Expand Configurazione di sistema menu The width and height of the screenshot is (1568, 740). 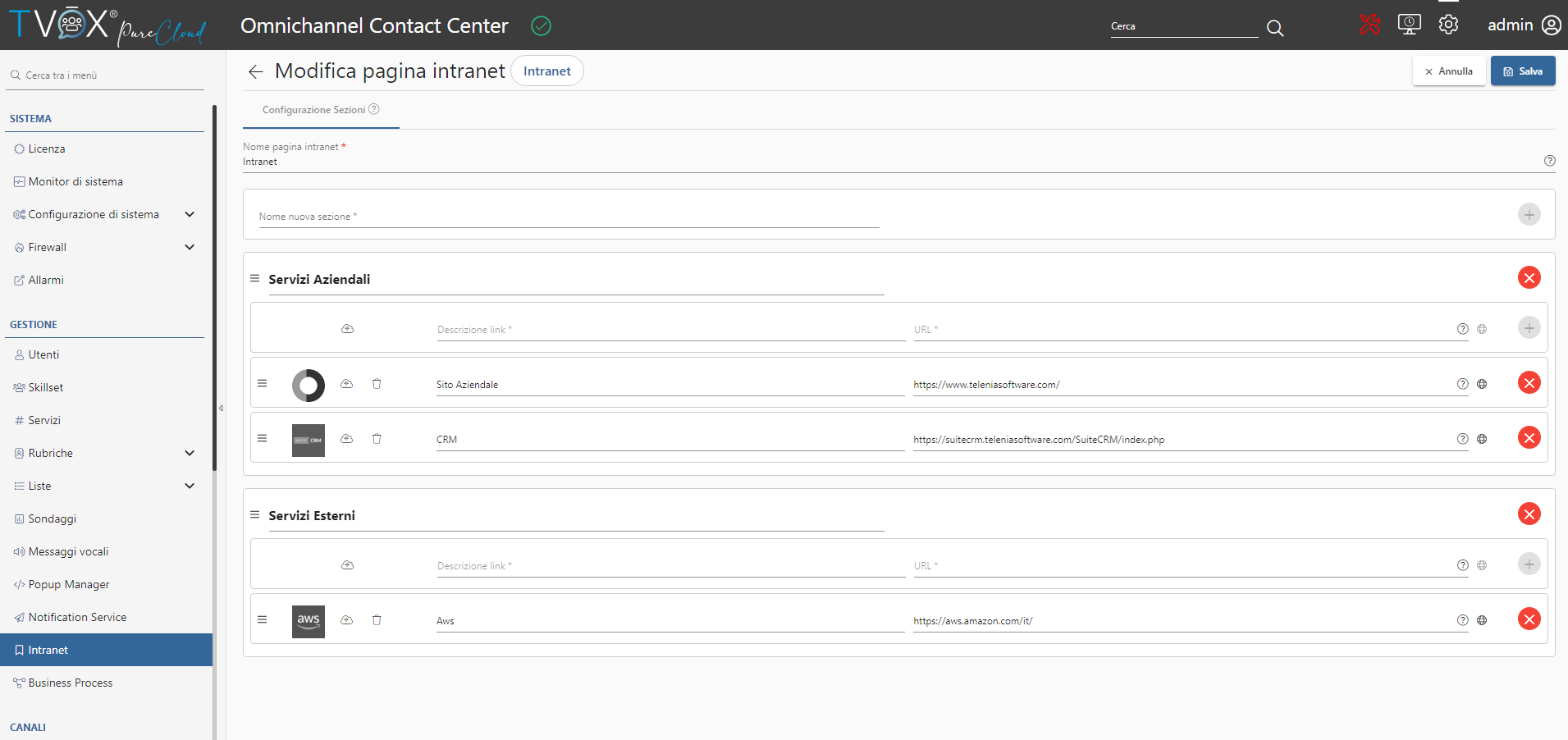190,214
